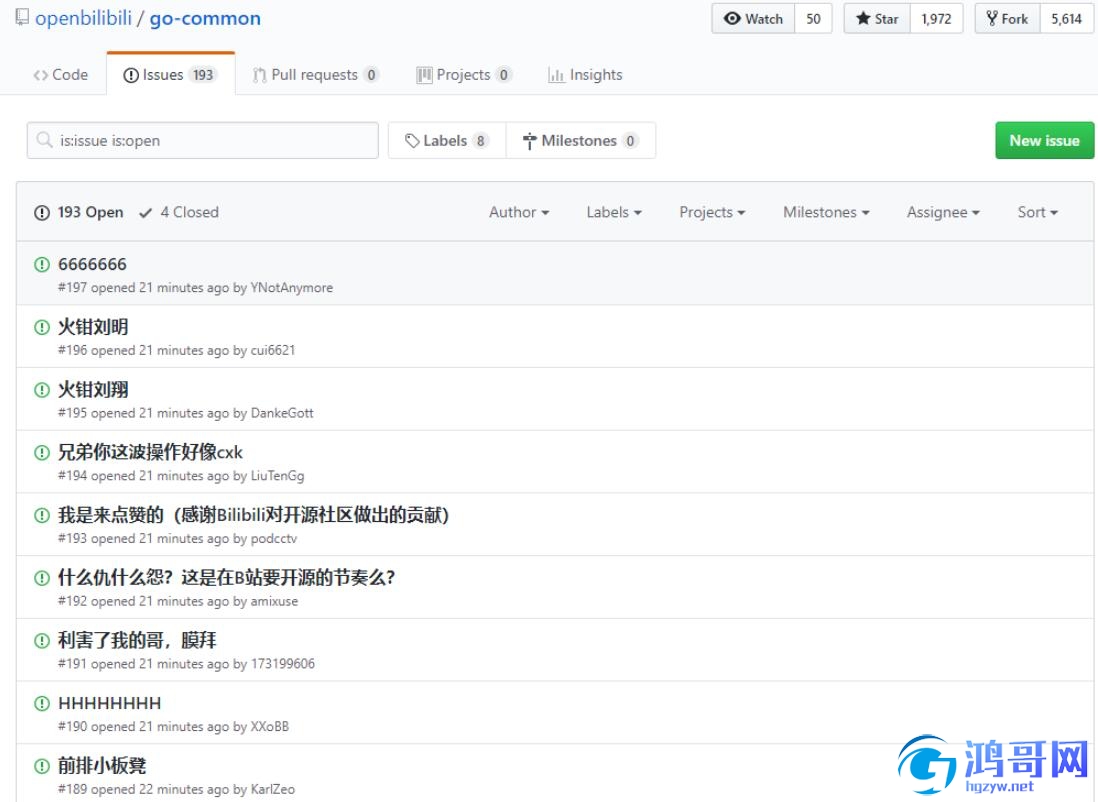Show the 4 Closed issues
Screen dimensions: 1098x802
tap(179, 212)
